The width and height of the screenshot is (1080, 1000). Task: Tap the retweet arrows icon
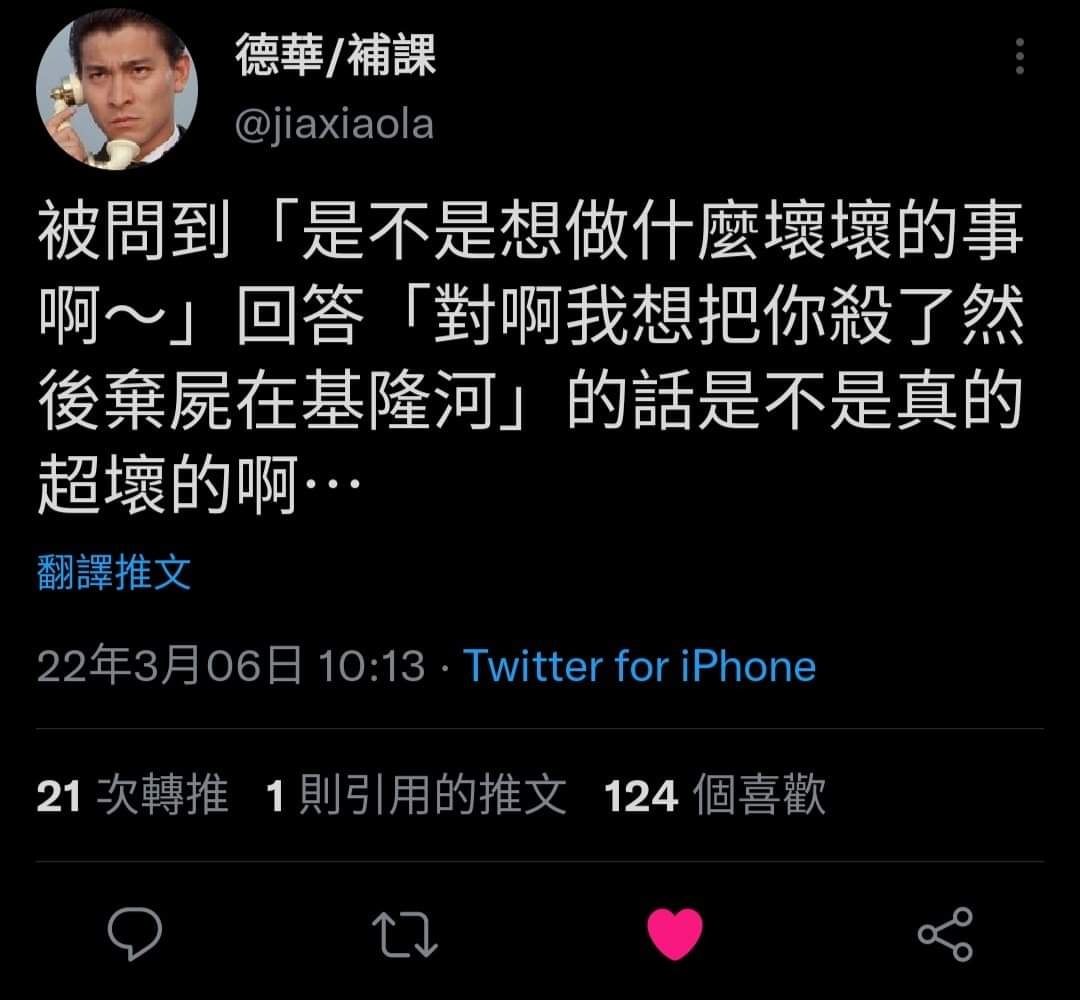[405, 935]
